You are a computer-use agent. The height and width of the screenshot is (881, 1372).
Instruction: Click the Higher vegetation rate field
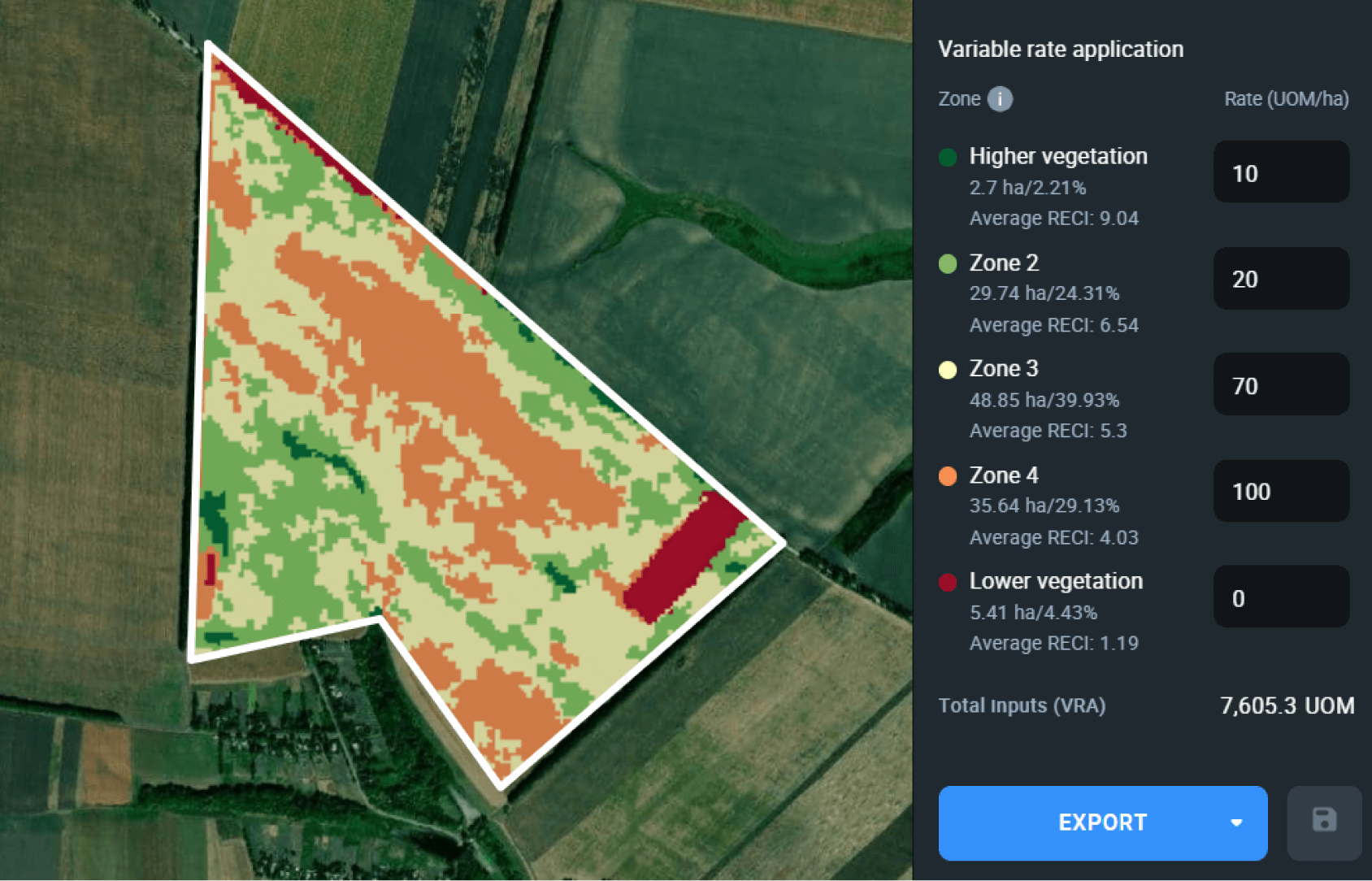tap(1281, 172)
